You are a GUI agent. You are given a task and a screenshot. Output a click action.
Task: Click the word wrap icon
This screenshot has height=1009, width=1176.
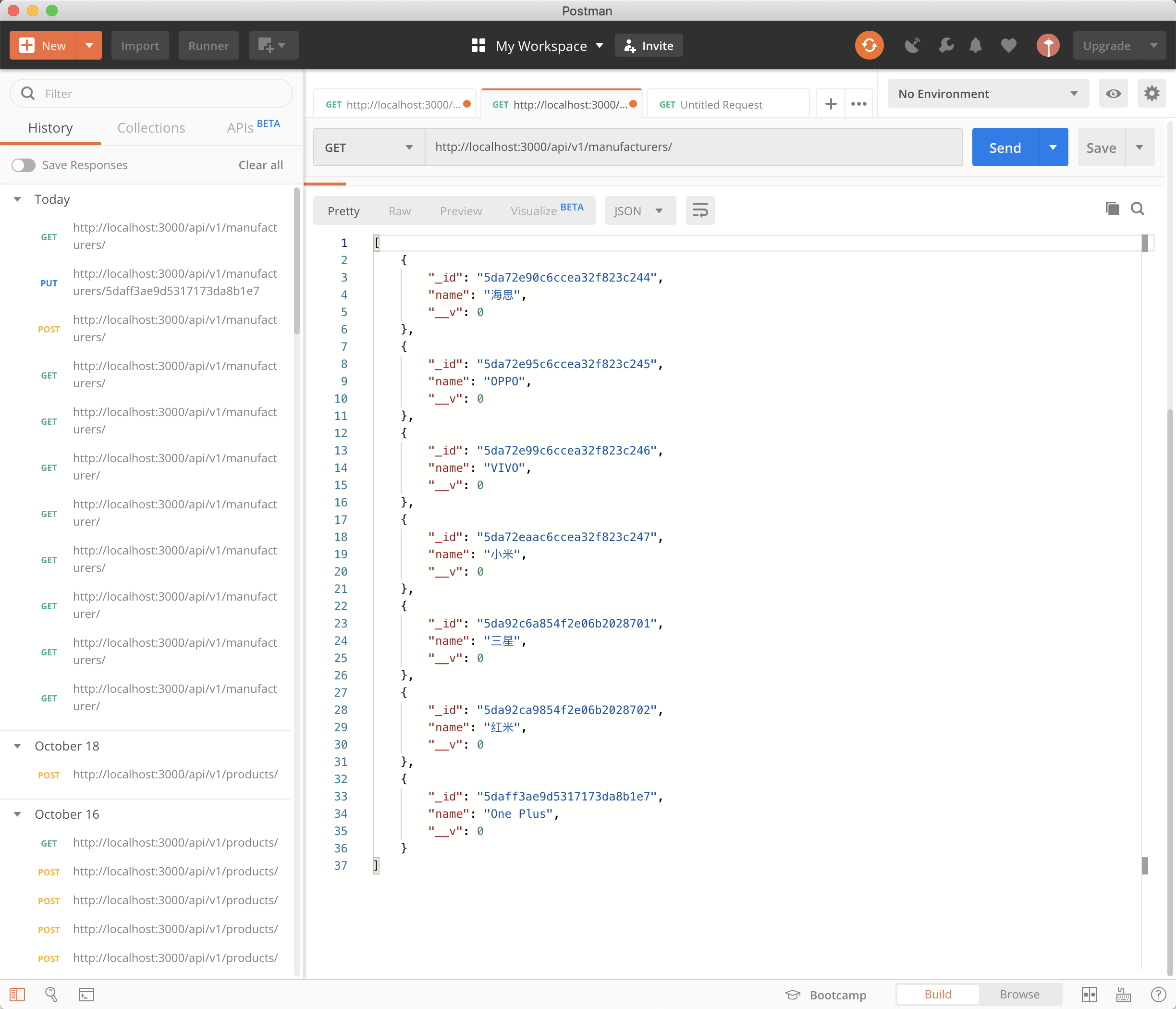tap(700, 210)
